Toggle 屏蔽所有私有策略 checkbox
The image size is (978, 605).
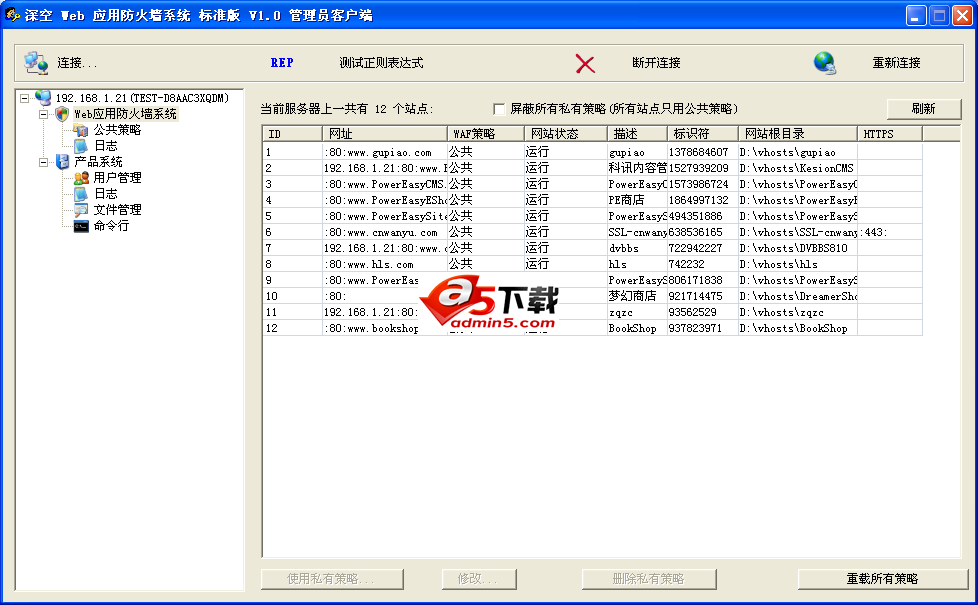(498, 109)
